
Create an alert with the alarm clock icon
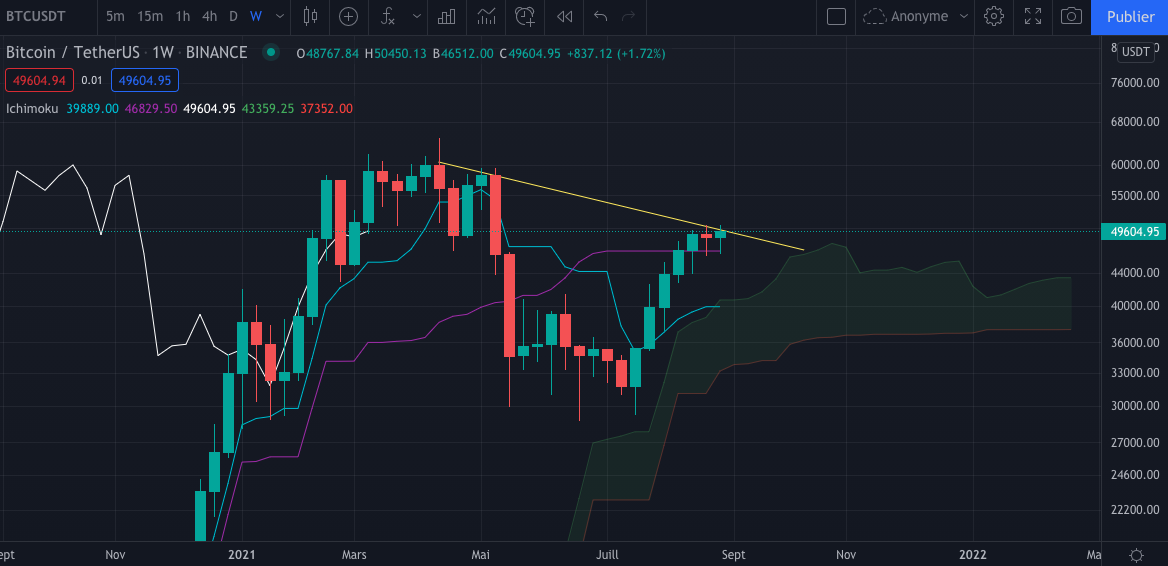524,16
